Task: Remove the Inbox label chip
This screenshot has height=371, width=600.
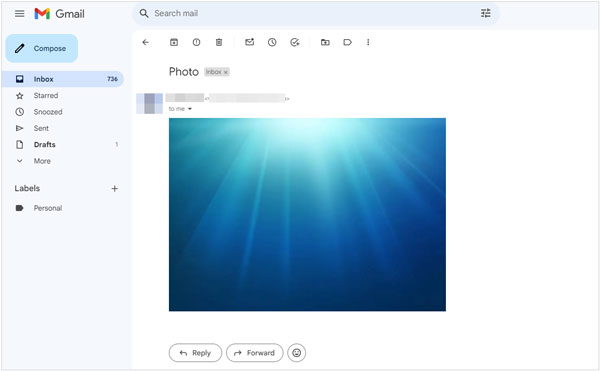Action: click(226, 72)
